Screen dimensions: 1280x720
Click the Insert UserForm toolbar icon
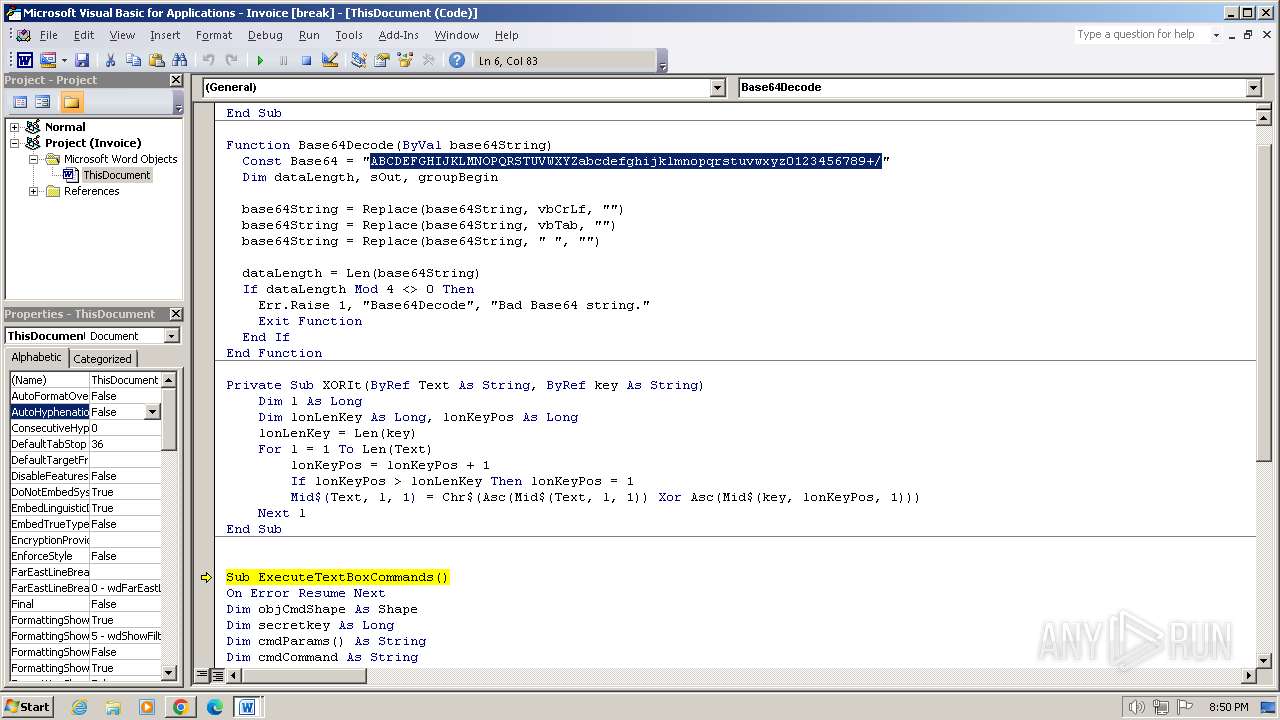point(47,61)
